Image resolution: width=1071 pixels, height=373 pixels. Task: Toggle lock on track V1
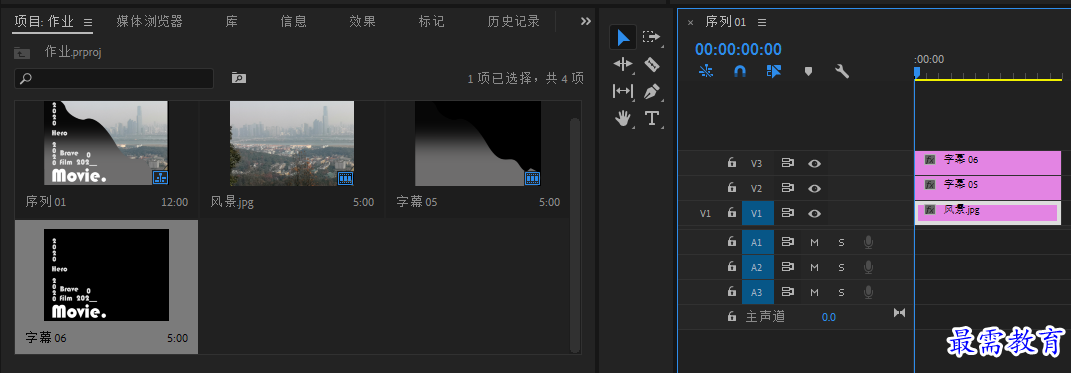point(732,213)
